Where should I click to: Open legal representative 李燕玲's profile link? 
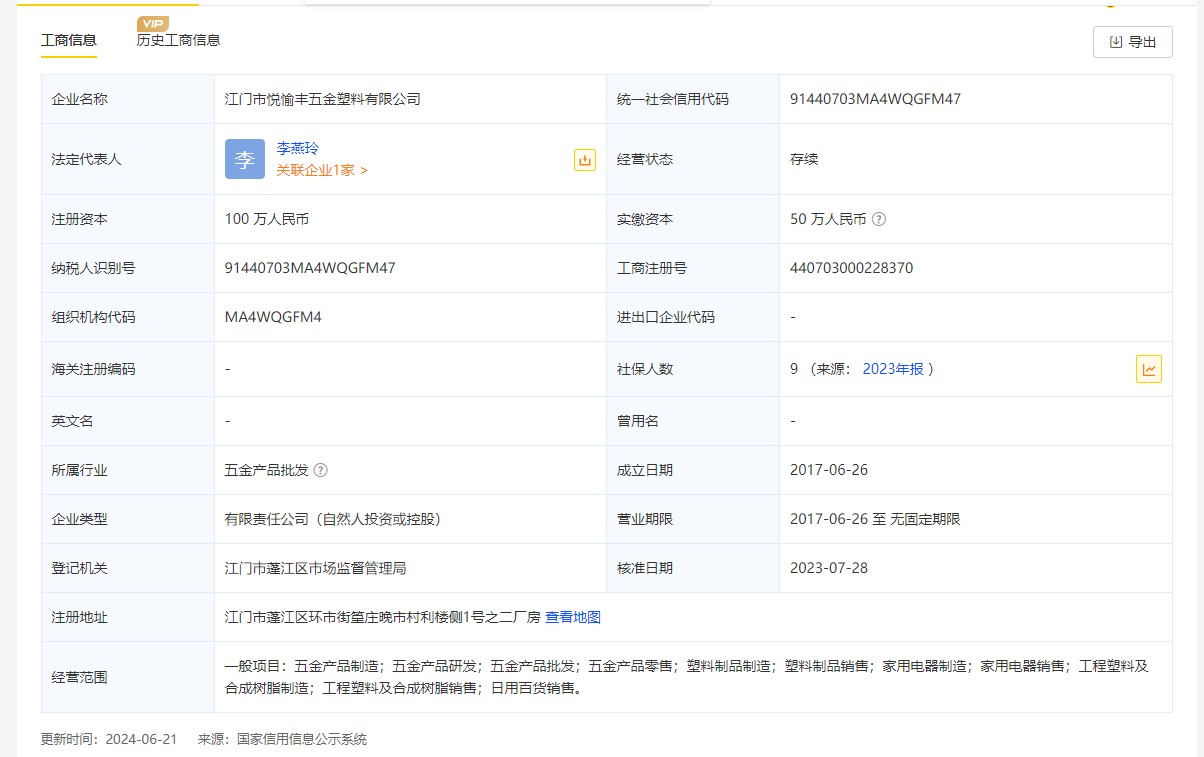(298, 148)
